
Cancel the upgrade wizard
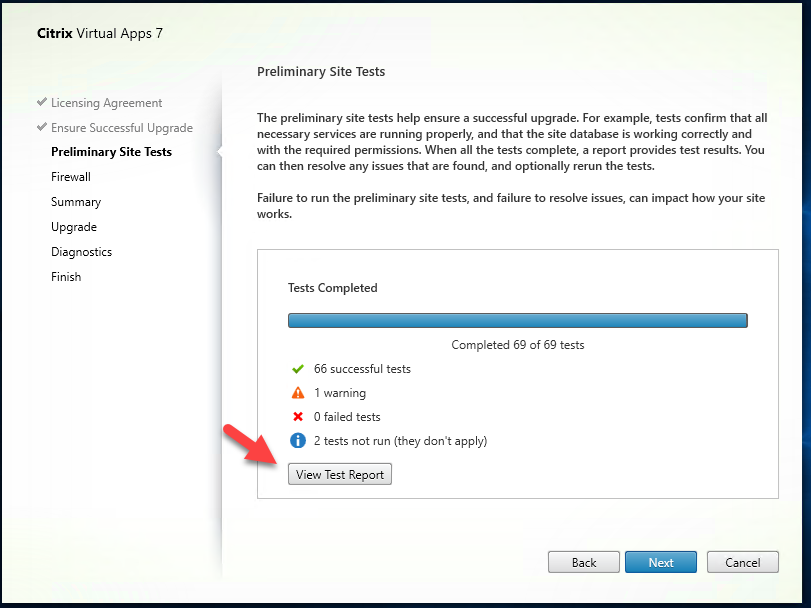[x=742, y=562]
